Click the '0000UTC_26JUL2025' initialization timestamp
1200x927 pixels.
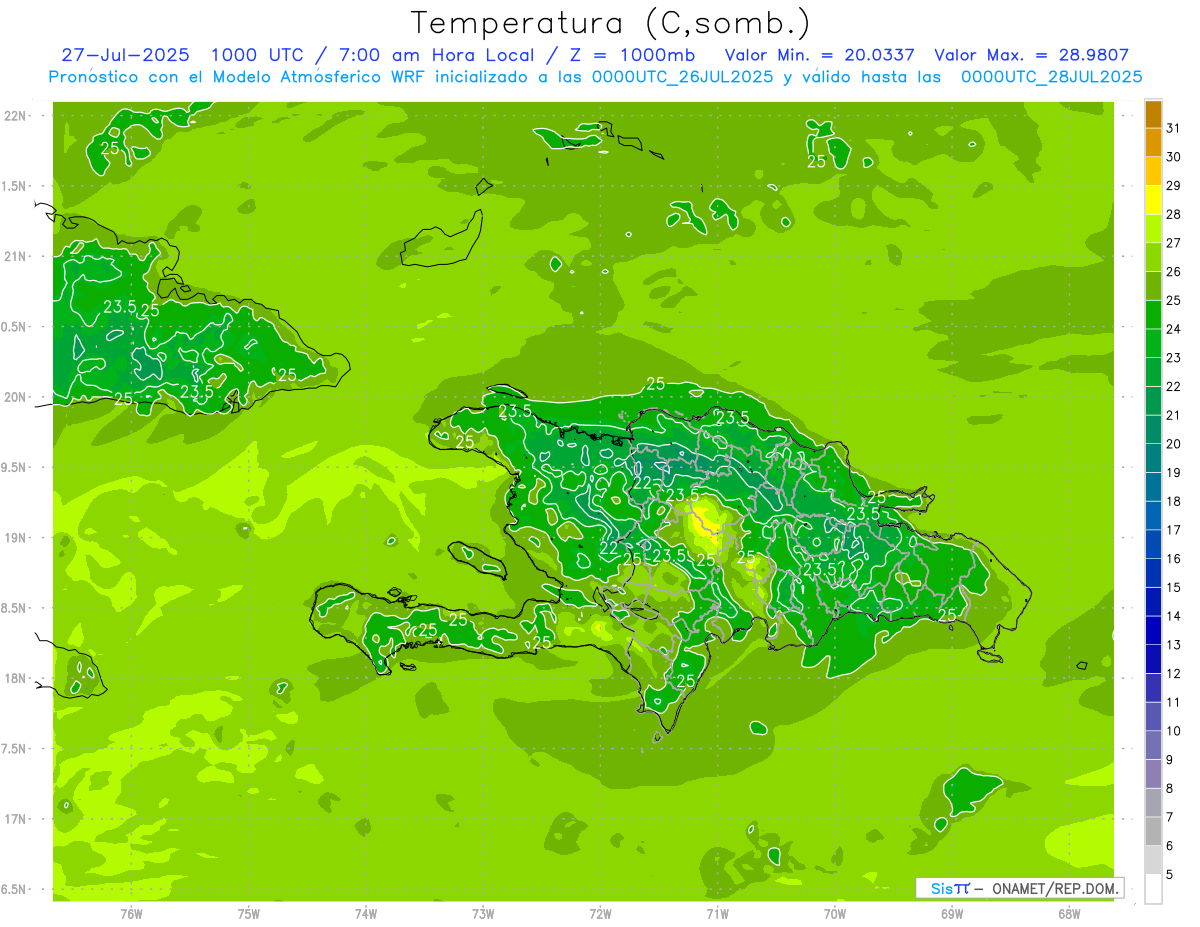coord(682,77)
